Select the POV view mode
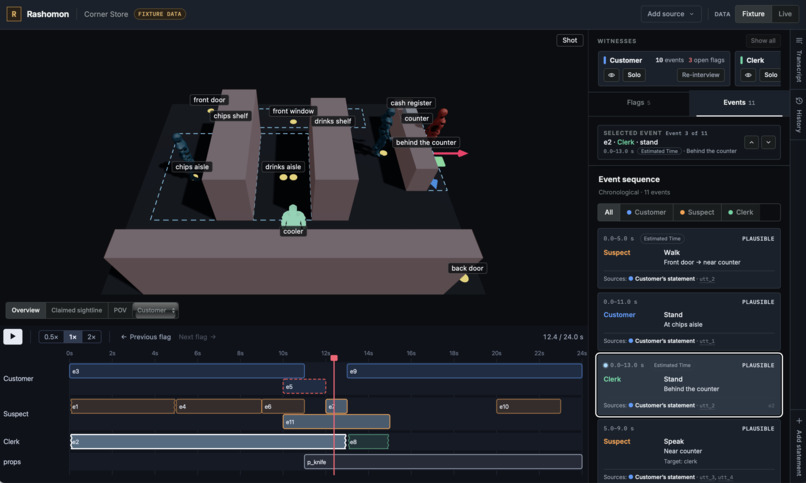Screen dimensions: 806x483 pyautogui.click(x=120, y=310)
